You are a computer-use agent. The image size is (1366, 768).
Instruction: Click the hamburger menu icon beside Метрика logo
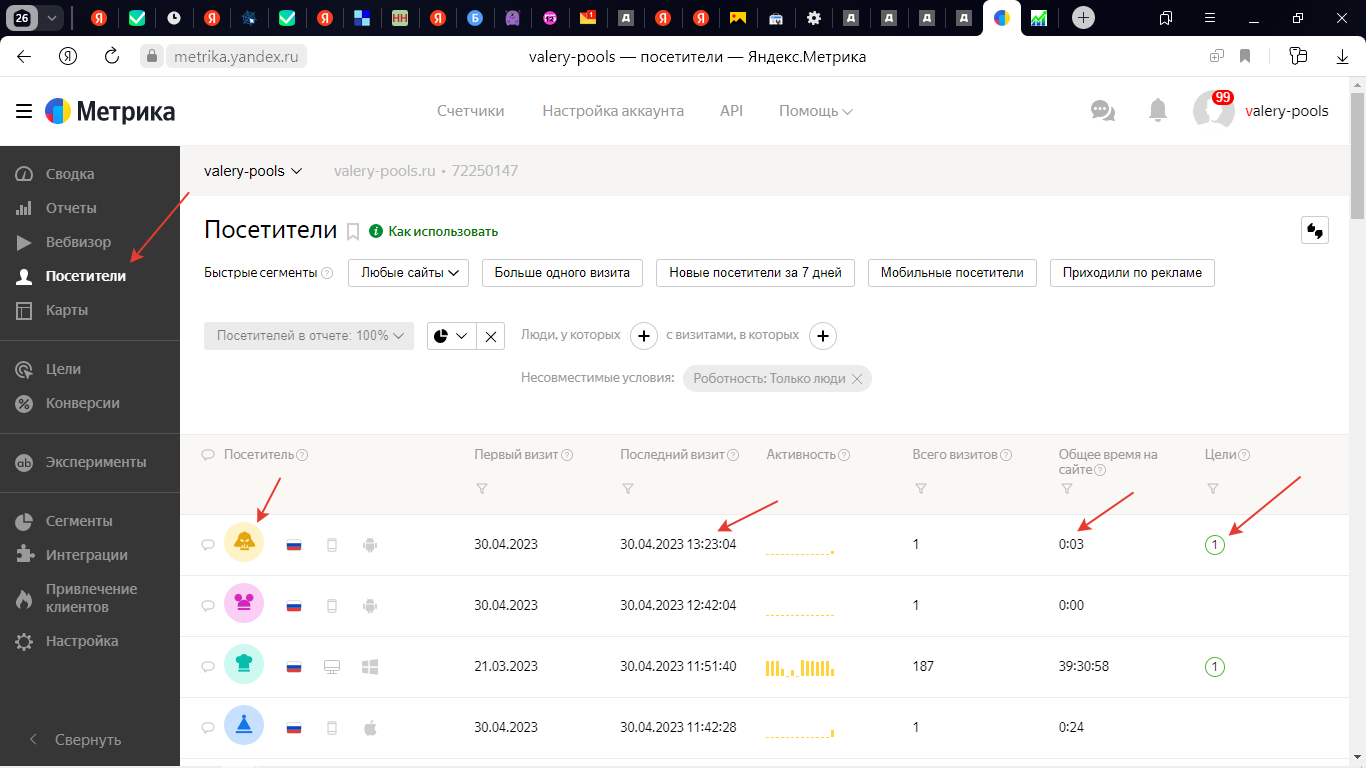coord(24,111)
